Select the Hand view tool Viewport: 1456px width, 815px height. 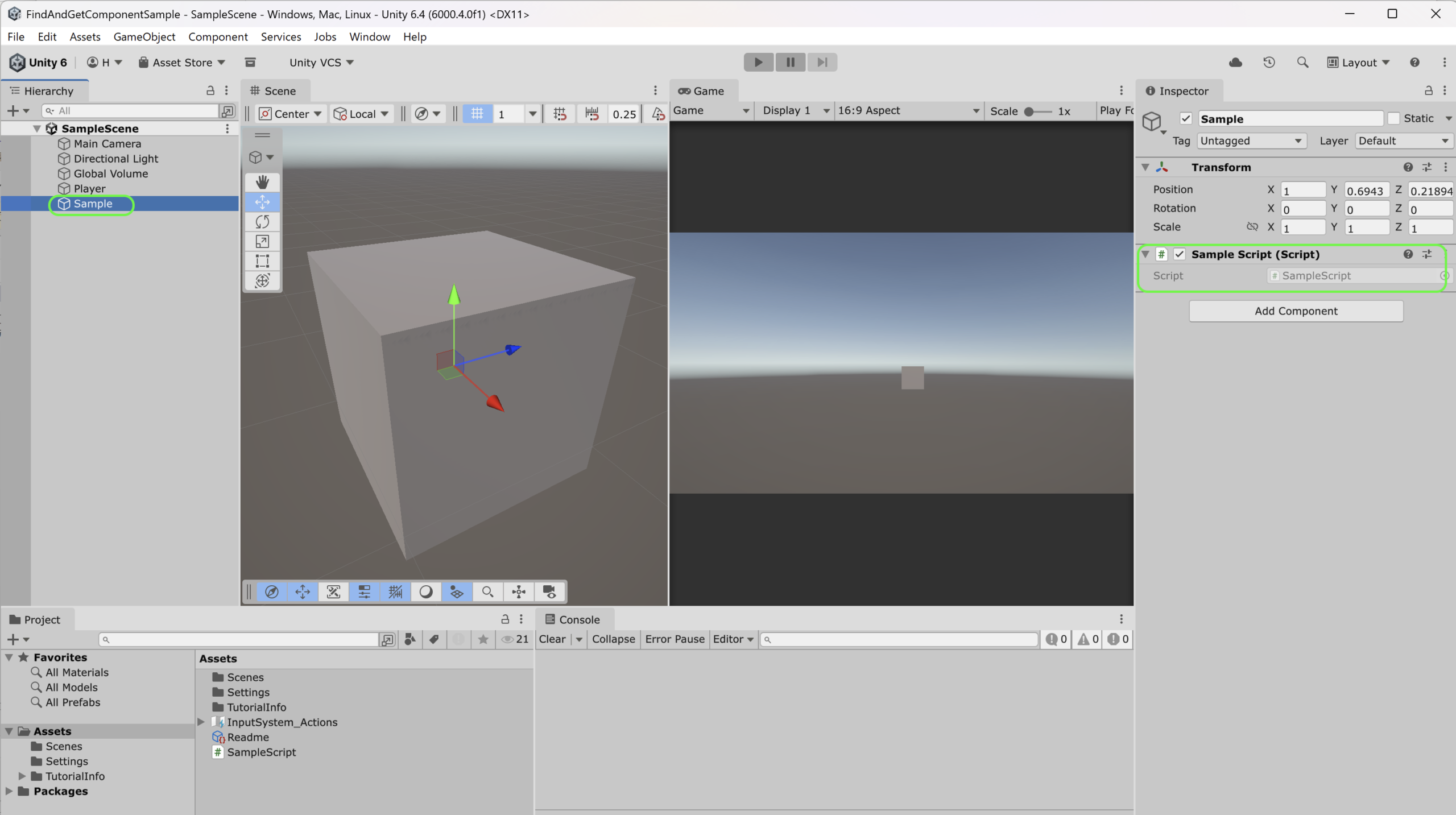coord(262,182)
